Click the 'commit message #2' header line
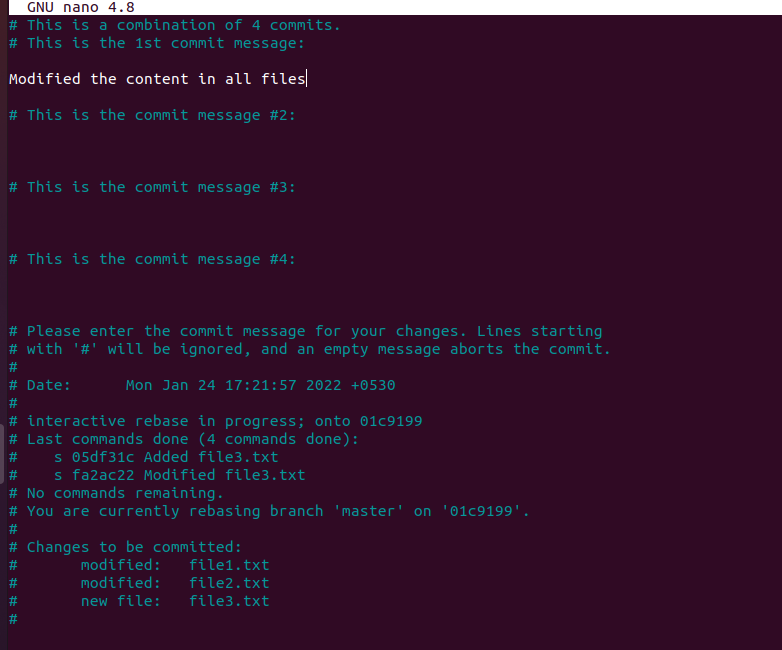The image size is (782, 650). [152, 115]
